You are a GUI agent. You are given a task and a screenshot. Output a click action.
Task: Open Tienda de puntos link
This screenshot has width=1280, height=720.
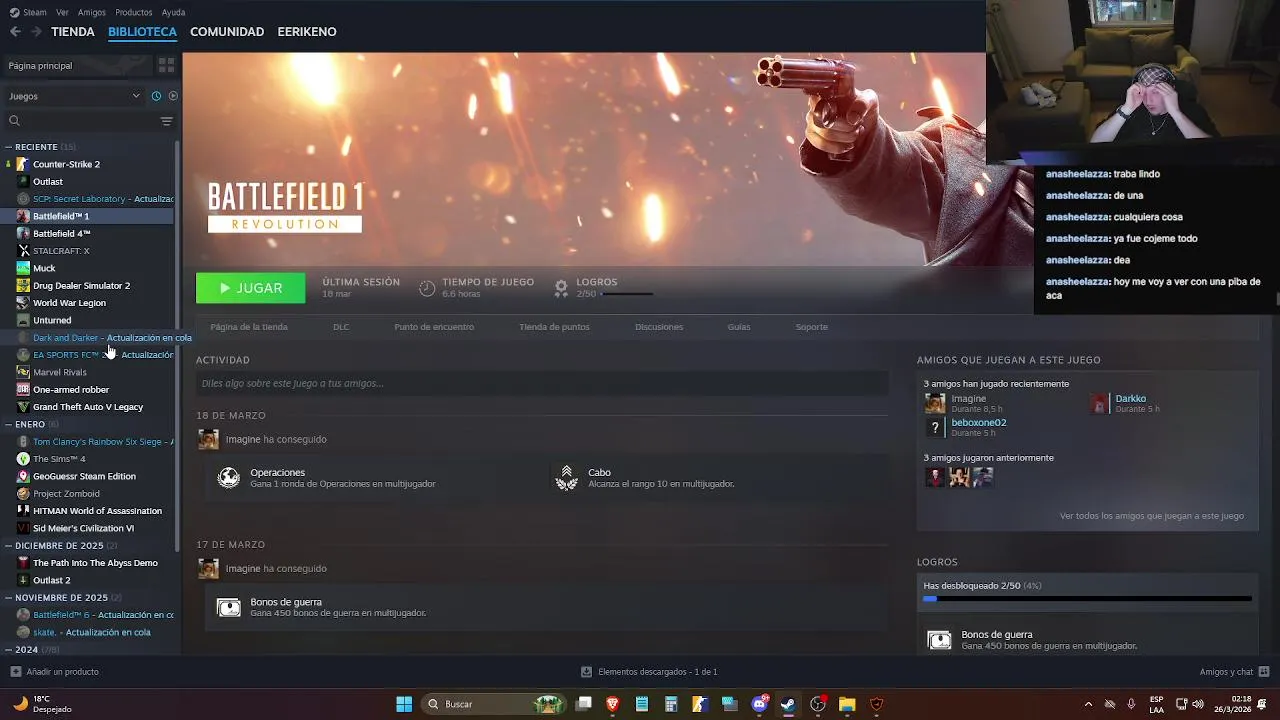[x=554, y=327]
